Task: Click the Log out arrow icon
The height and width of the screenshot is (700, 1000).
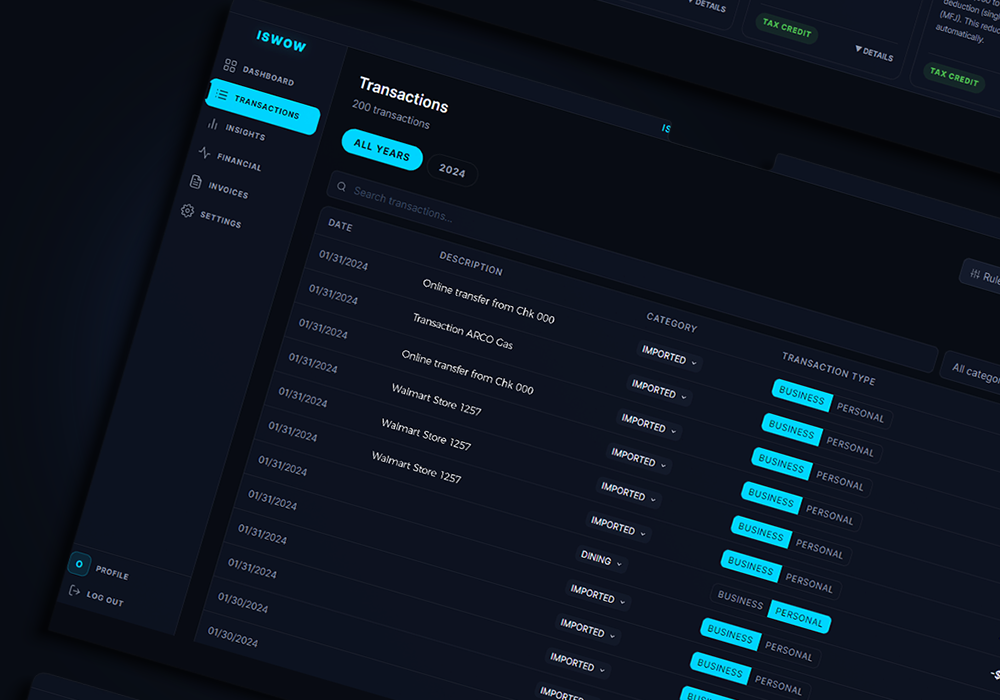Action: [75, 591]
